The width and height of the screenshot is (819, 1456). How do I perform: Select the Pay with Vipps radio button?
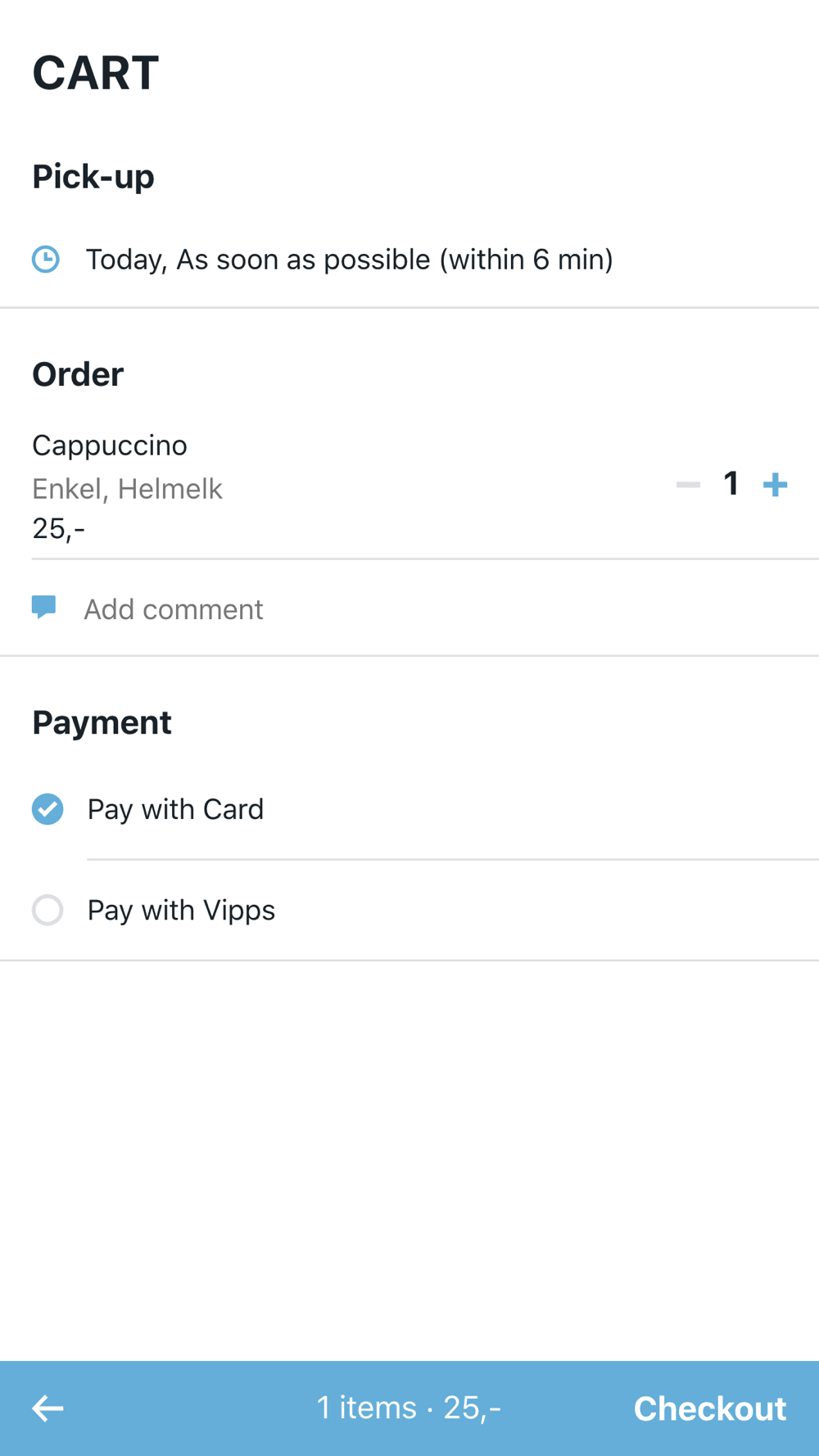coord(48,910)
